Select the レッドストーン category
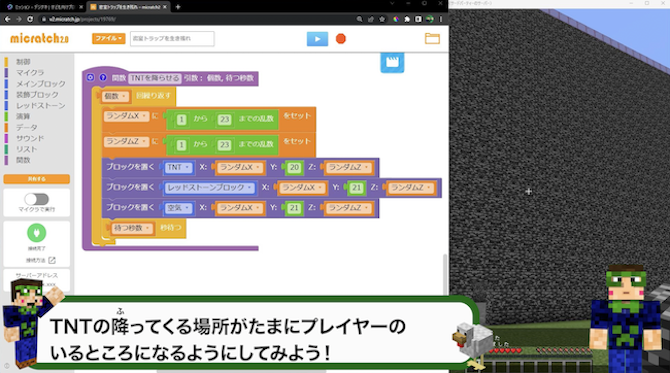The height and width of the screenshot is (373, 670). point(41,106)
